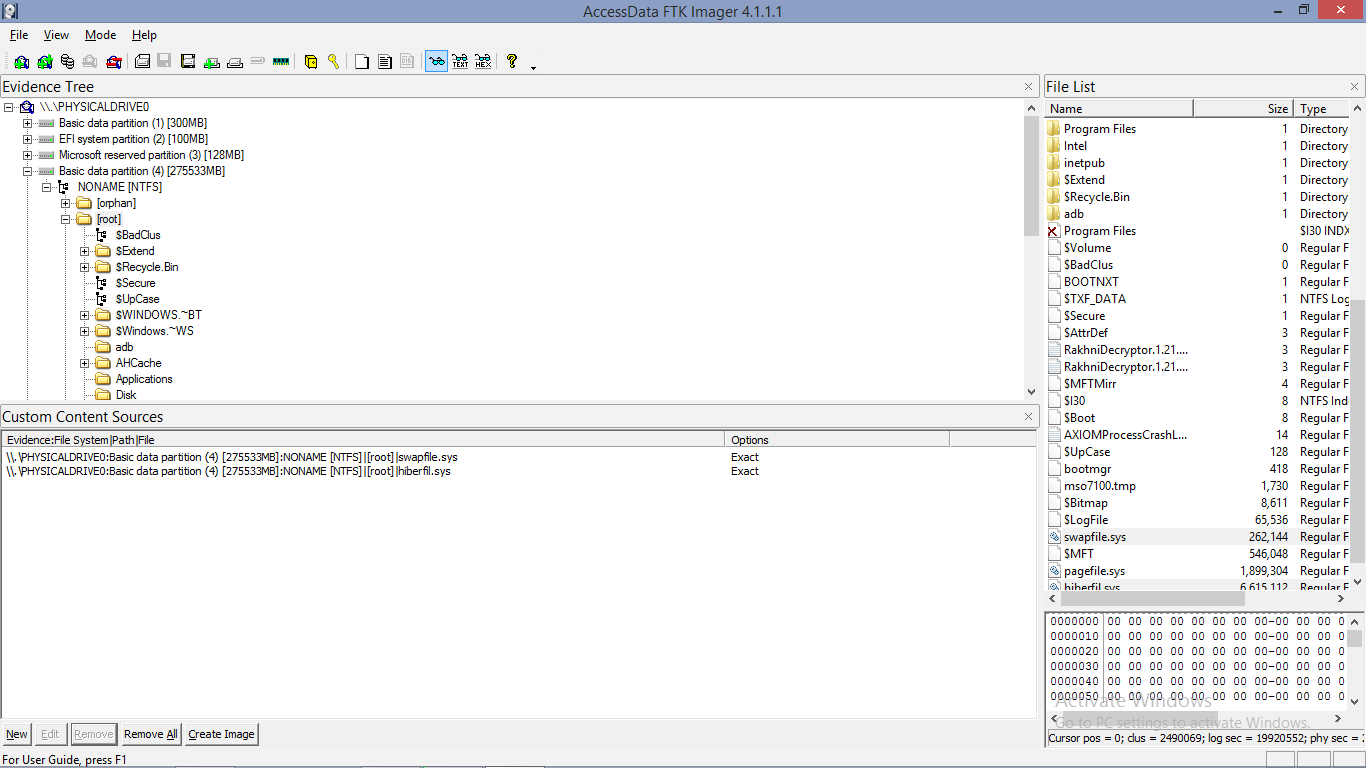Select inetpub folder in File List

(x=1084, y=163)
